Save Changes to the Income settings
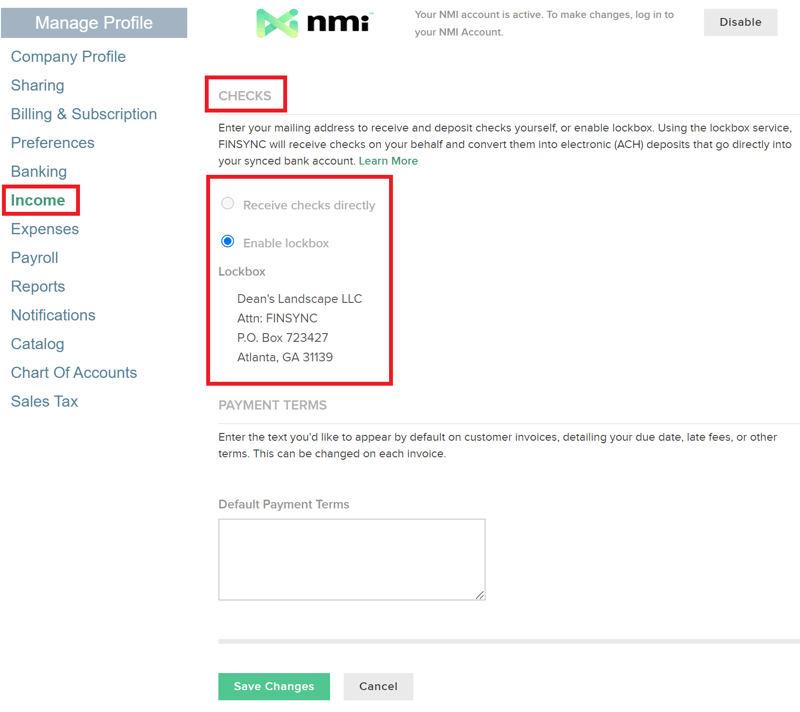 (x=273, y=686)
